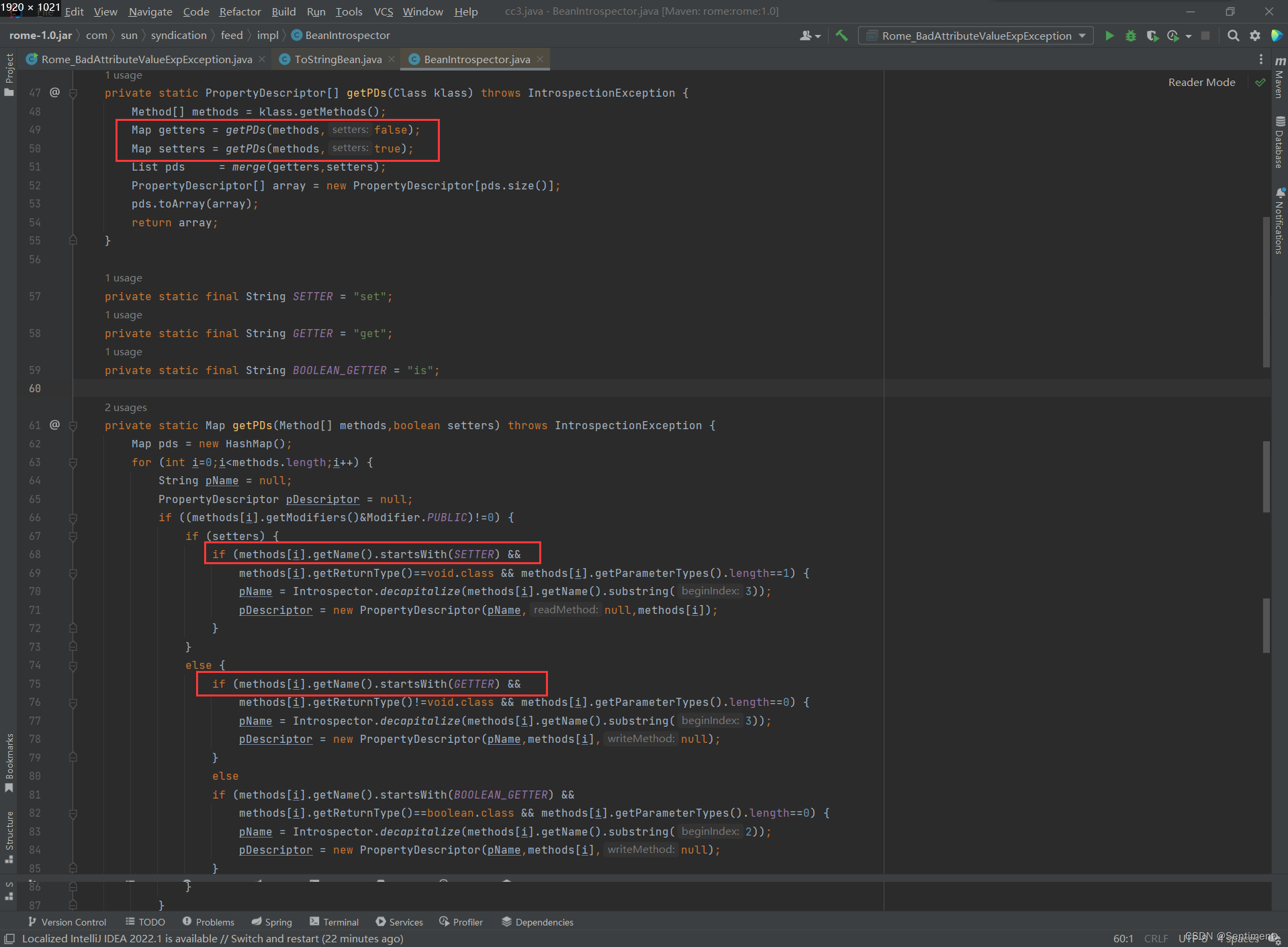Open the user account dropdown
This screenshot has width=1288, height=947.
[811, 36]
